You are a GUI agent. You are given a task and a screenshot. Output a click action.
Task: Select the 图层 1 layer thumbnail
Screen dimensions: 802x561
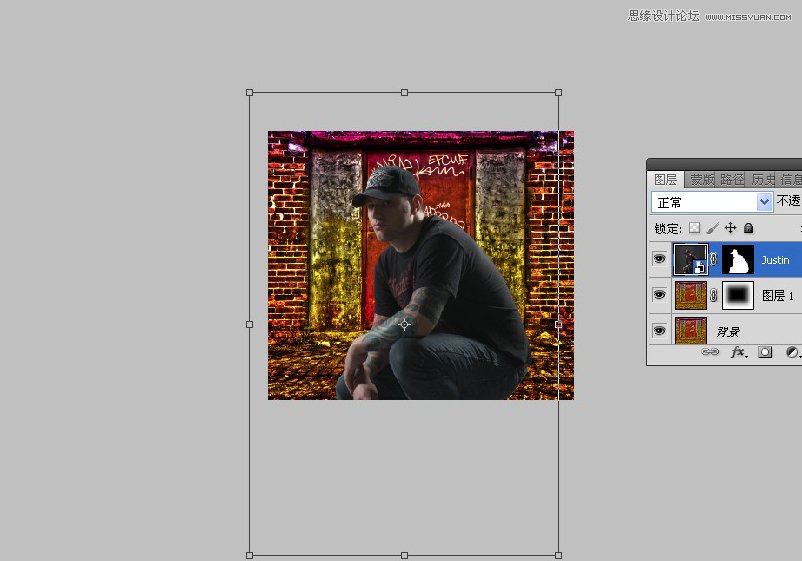[690, 296]
